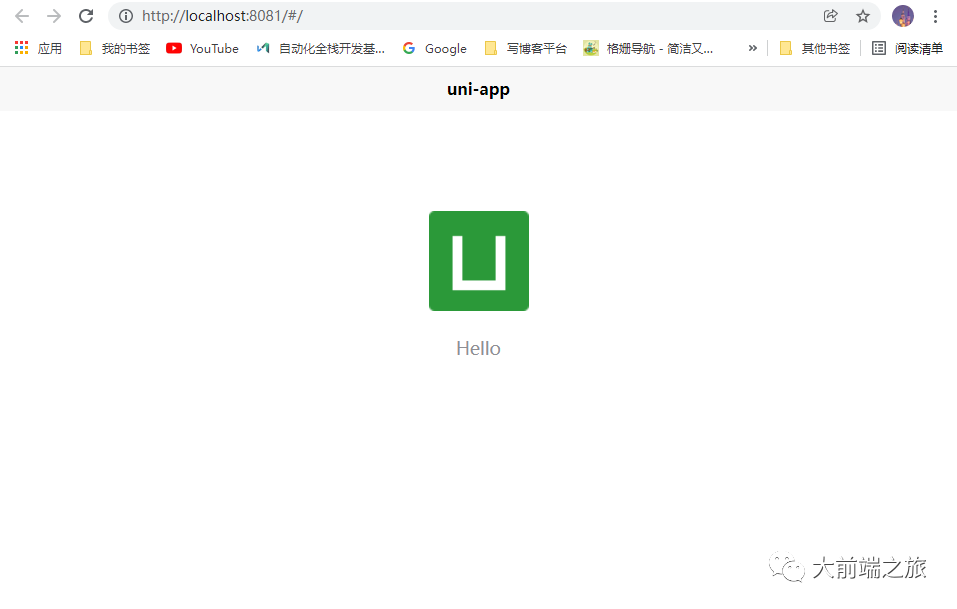Click inside the address bar
Viewport: 957px width, 609px height.
(400, 16)
